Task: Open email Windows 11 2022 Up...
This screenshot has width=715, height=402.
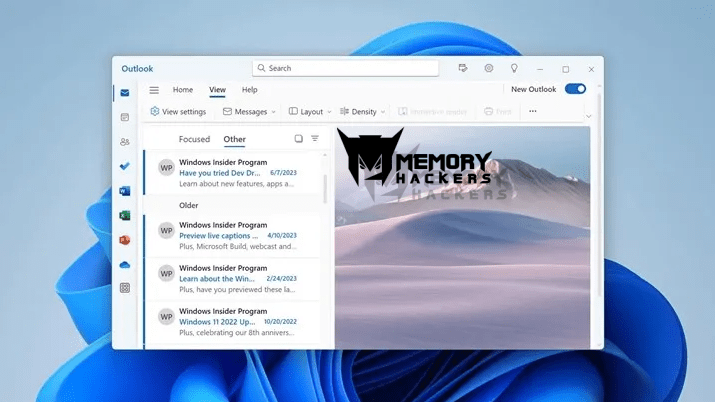Action: 233,322
